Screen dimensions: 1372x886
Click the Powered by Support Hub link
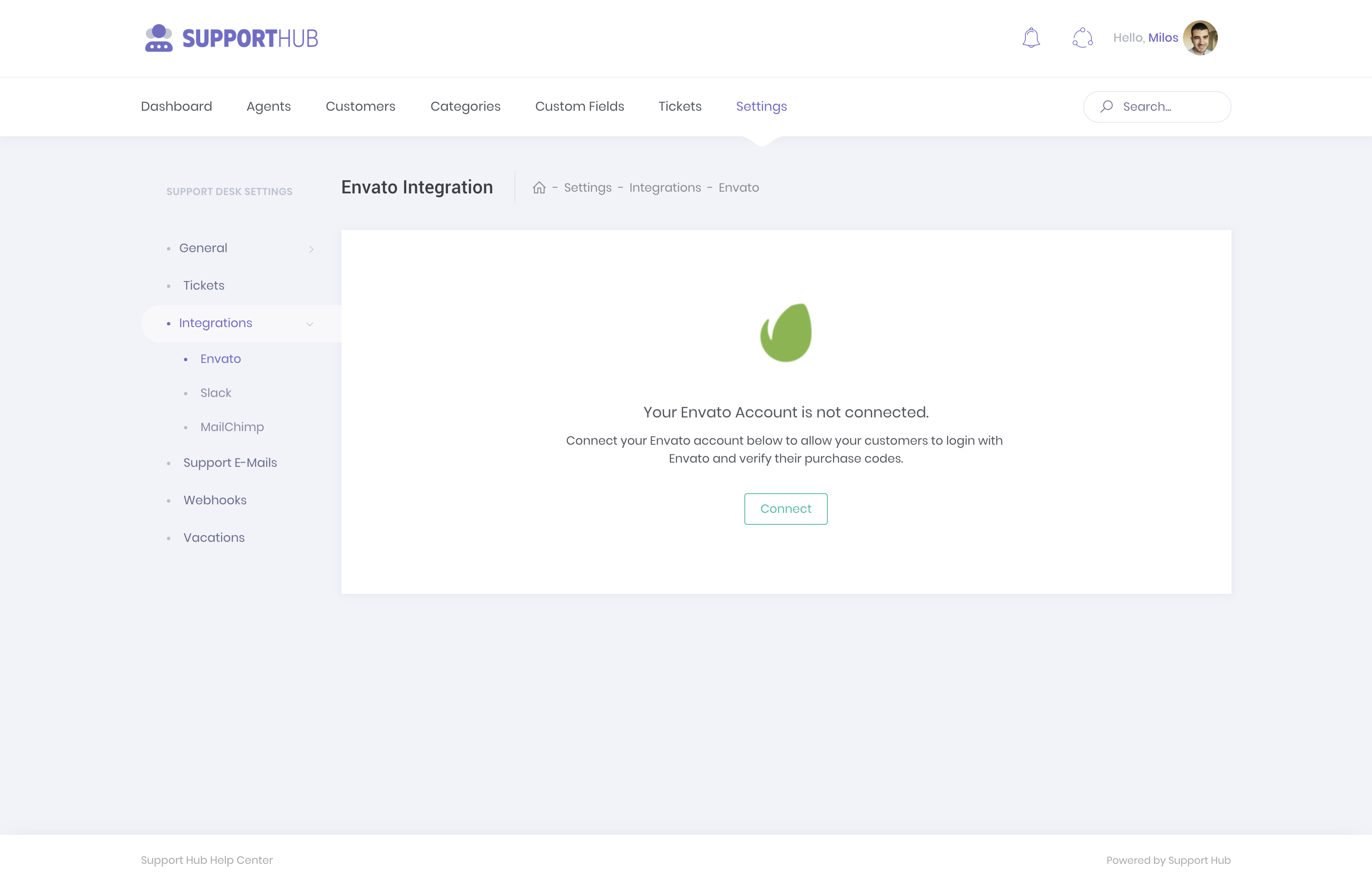[1168, 860]
